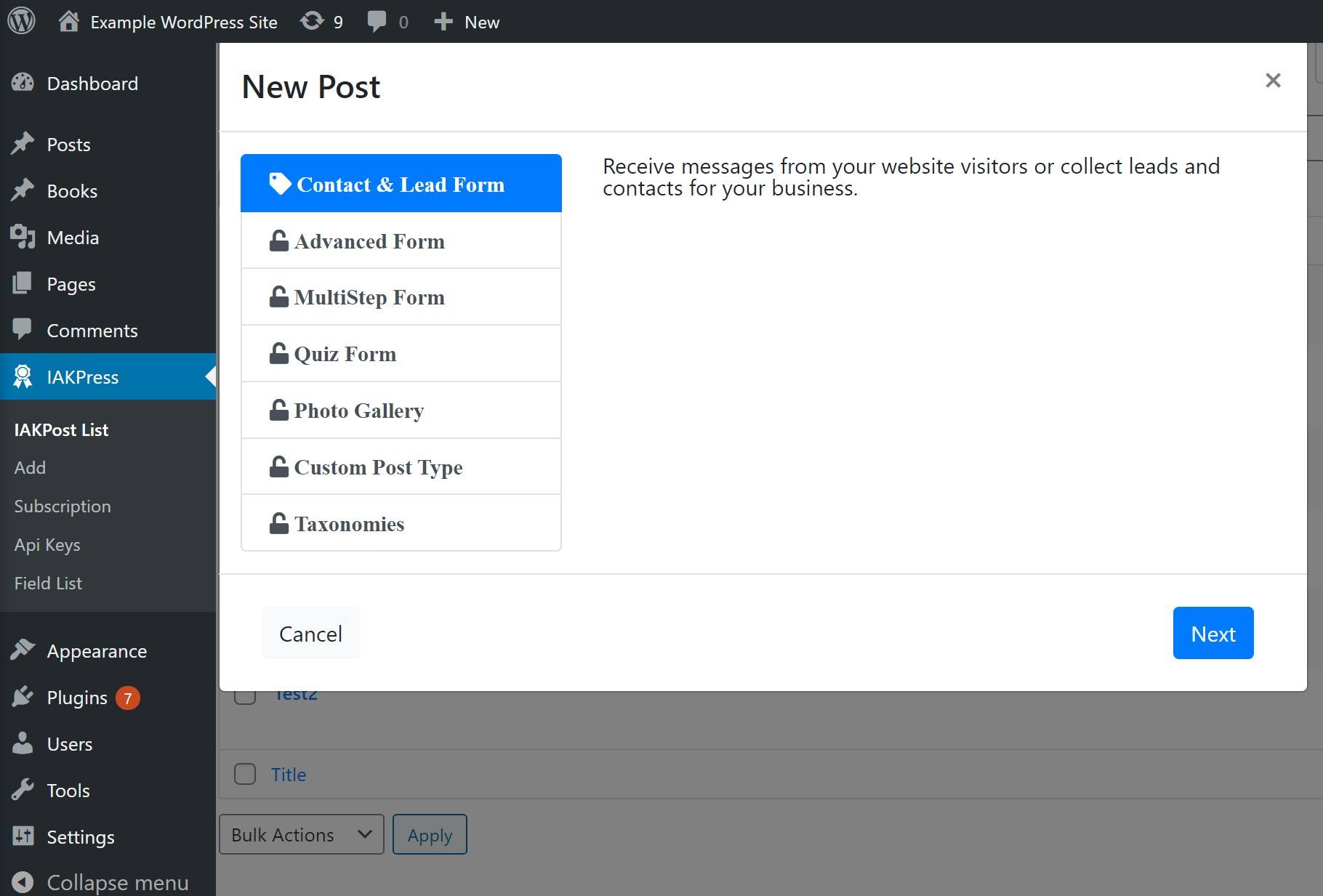This screenshot has width=1323, height=896.
Task: Click the lock icon beside Quiz Form
Action: click(279, 353)
